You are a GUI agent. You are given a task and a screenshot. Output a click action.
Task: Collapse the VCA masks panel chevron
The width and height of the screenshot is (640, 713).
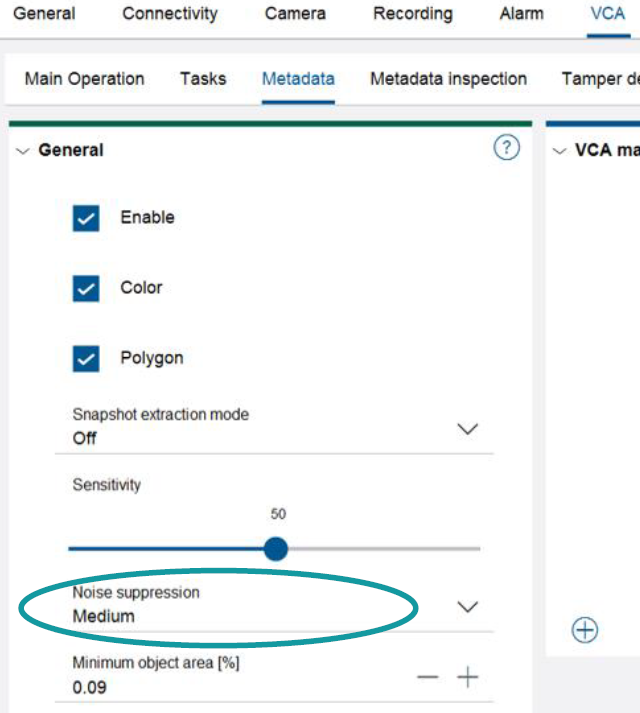click(560, 151)
